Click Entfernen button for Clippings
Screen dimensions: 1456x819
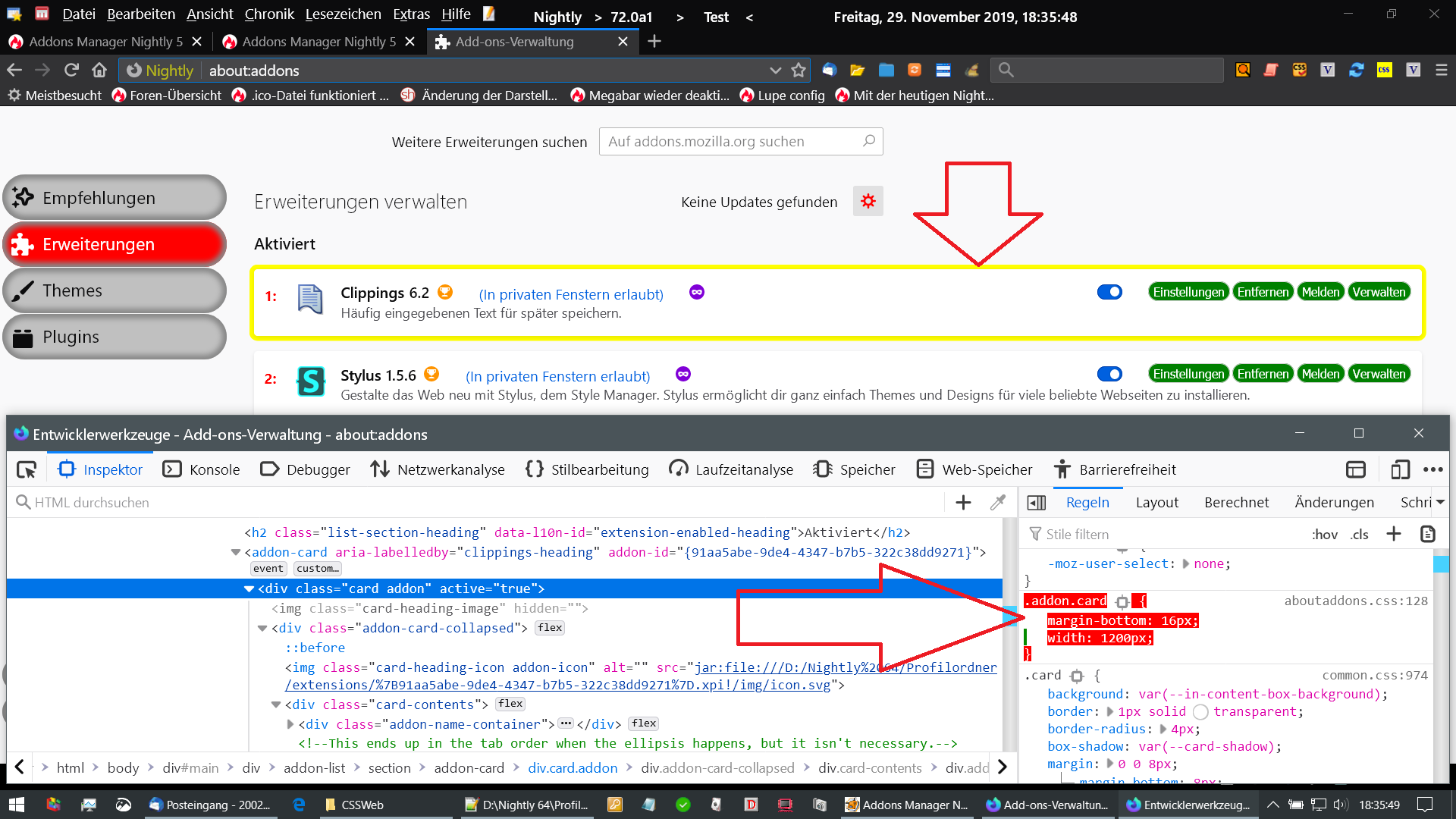point(1263,293)
